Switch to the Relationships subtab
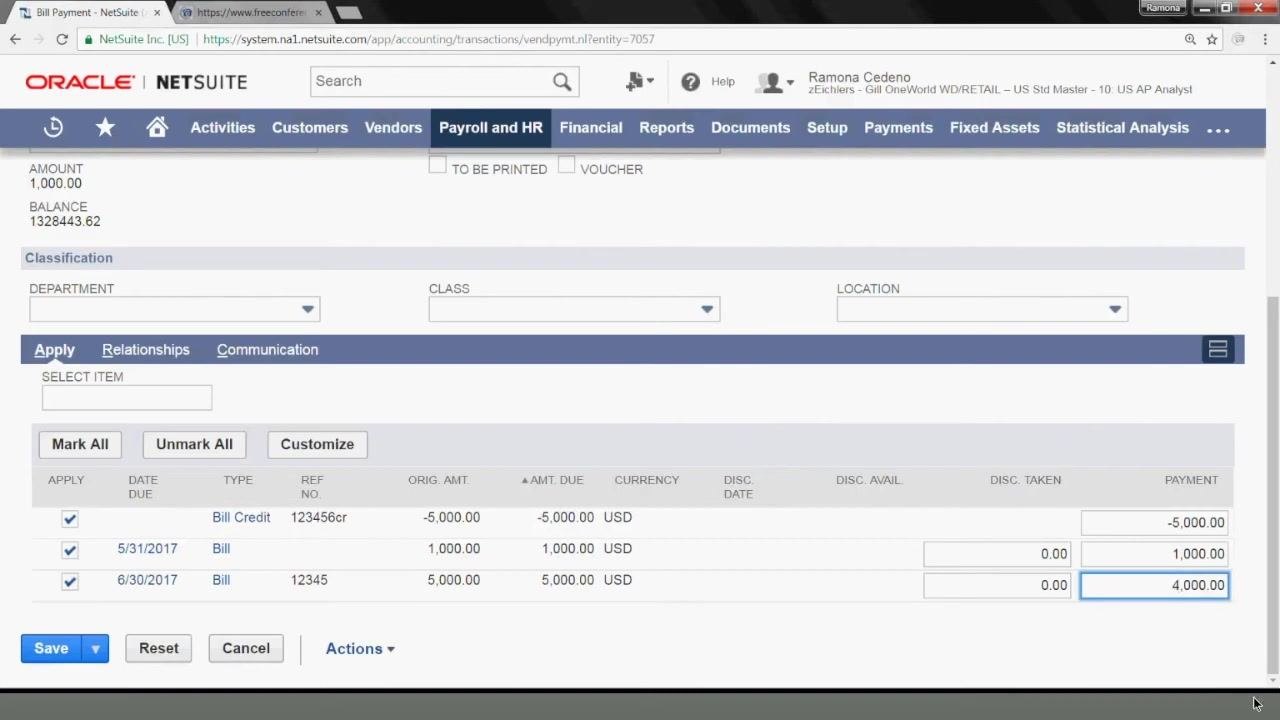 click(146, 350)
